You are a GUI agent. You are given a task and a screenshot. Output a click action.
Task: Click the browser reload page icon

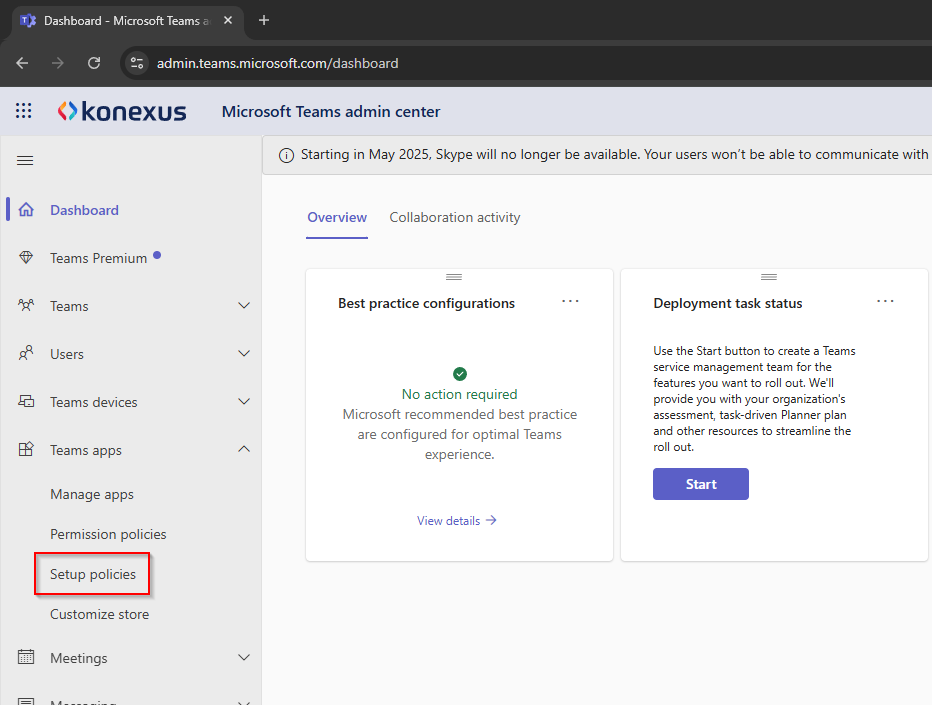click(94, 63)
